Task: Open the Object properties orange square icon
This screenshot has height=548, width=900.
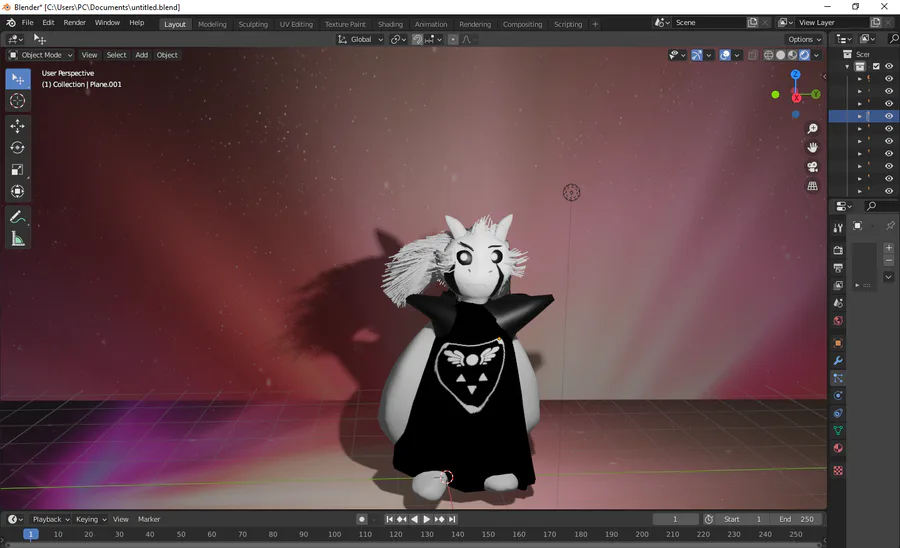Action: (838, 343)
